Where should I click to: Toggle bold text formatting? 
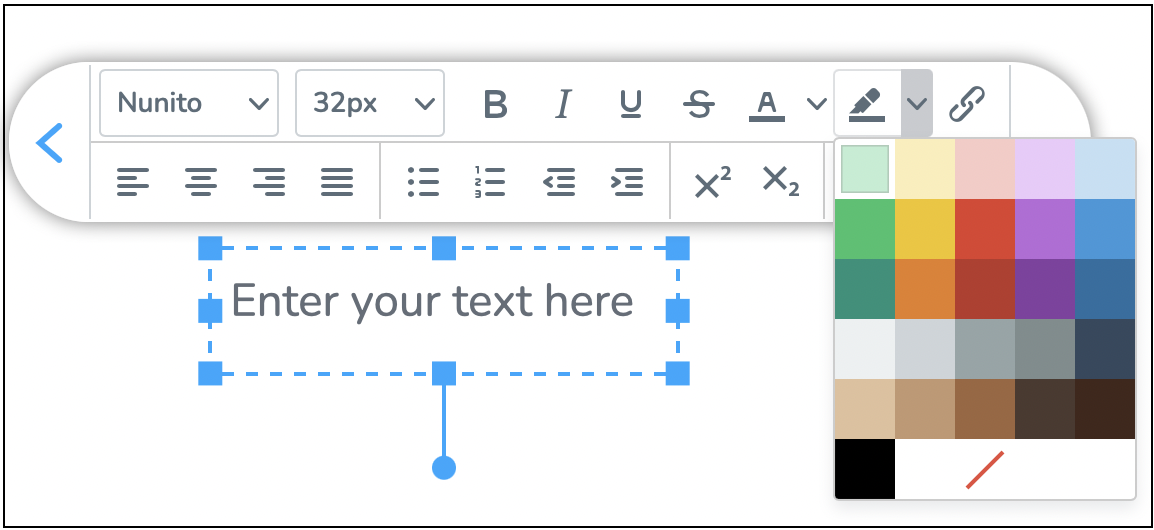click(x=495, y=103)
